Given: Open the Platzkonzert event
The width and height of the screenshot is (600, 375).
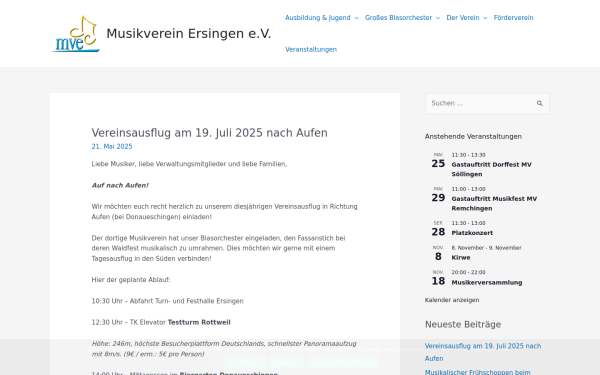Looking at the screenshot, I should coord(472,233).
